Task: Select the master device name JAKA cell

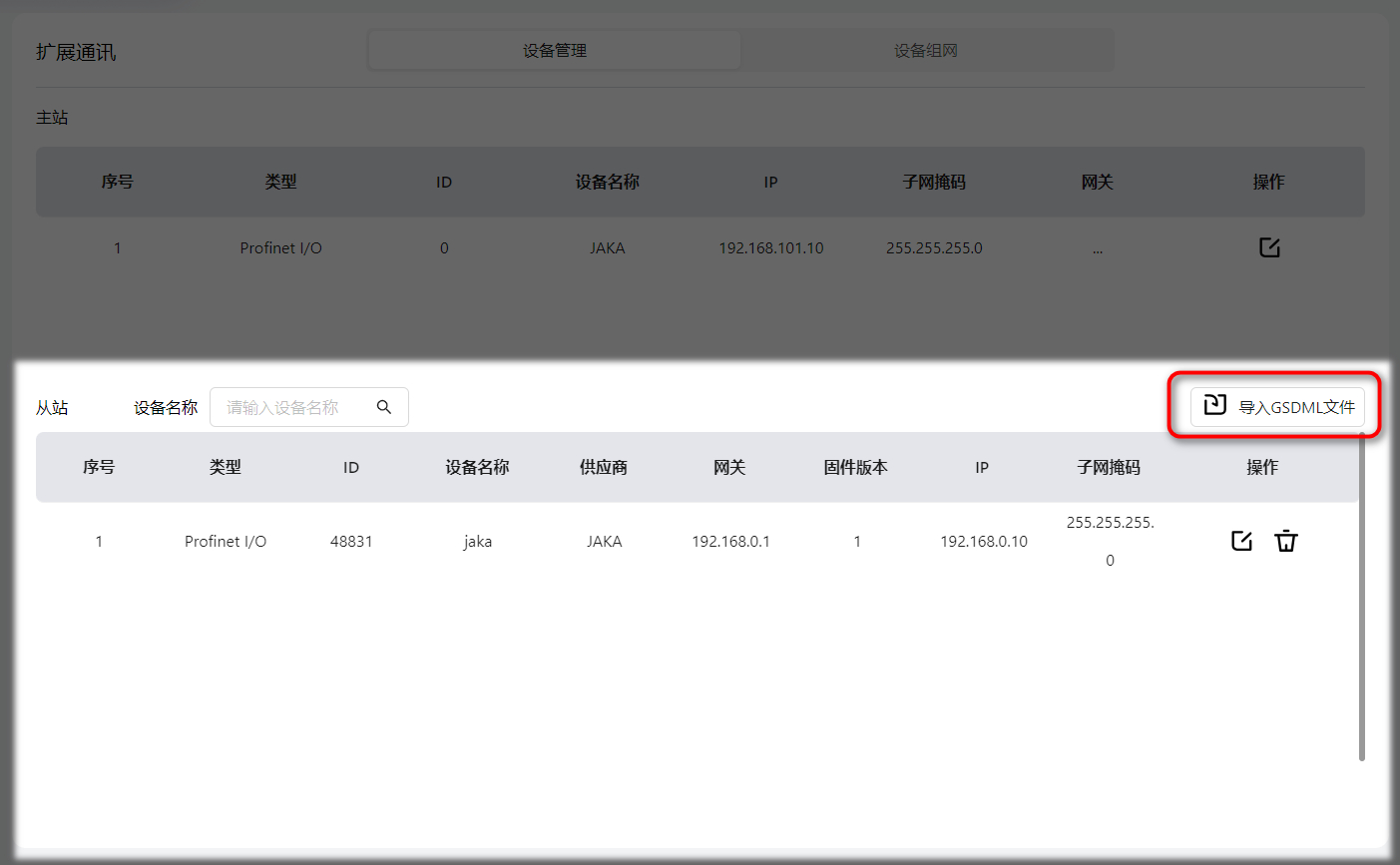Action: 607,248
